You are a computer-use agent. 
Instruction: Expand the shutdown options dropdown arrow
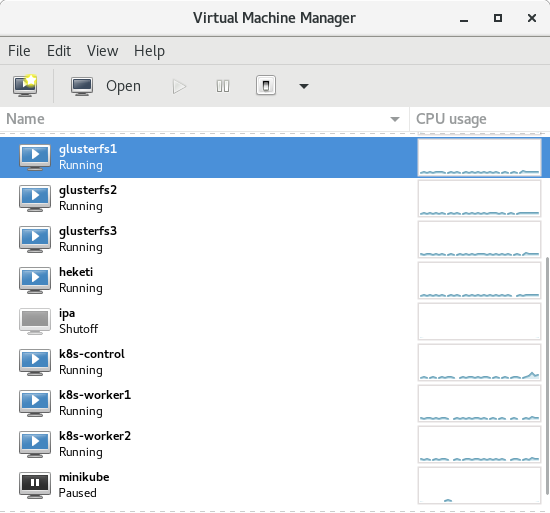304,86
